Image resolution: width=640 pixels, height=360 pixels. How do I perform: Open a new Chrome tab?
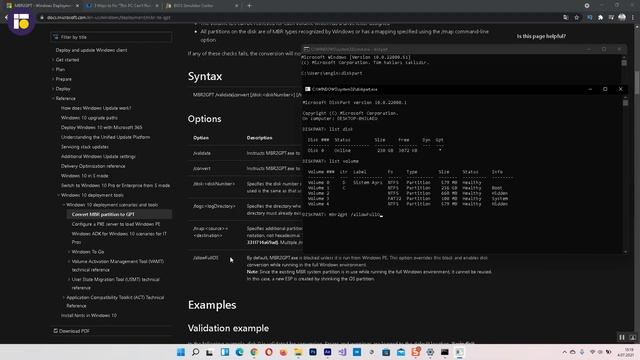(x=249, y=6)
